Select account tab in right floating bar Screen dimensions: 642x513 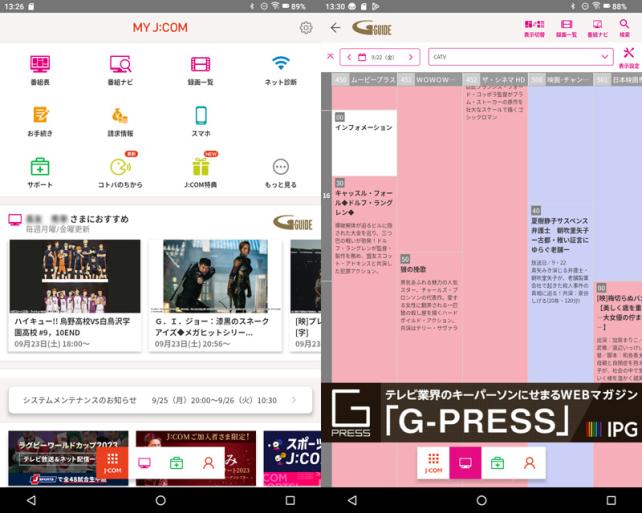pyautogui.click(x=529, y=463)
